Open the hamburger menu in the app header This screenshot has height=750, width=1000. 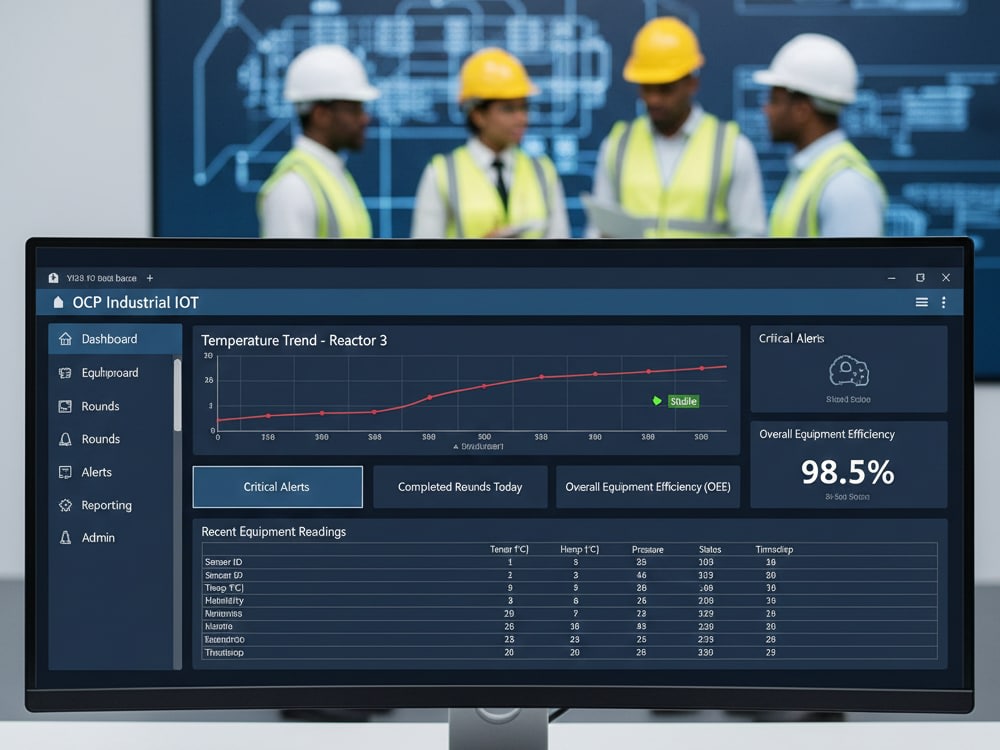coord(922,302)
